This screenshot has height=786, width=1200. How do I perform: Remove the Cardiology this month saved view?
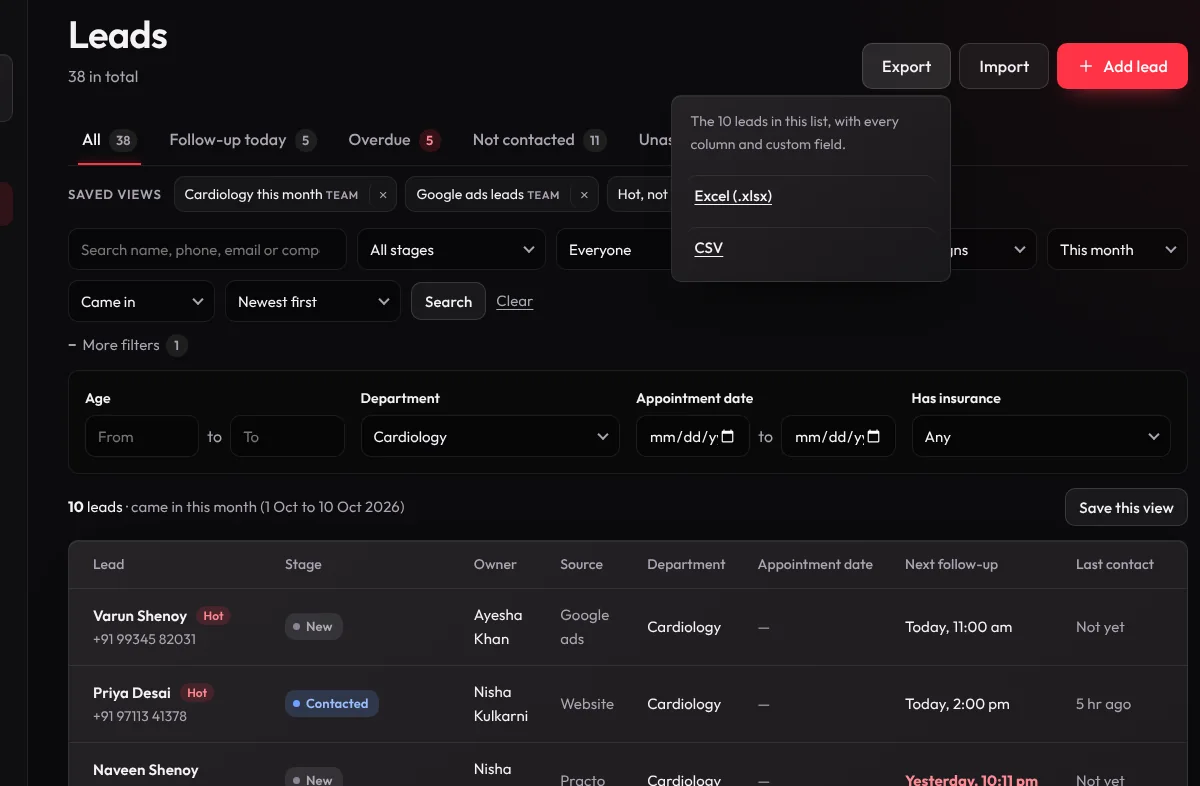[382, 195]
